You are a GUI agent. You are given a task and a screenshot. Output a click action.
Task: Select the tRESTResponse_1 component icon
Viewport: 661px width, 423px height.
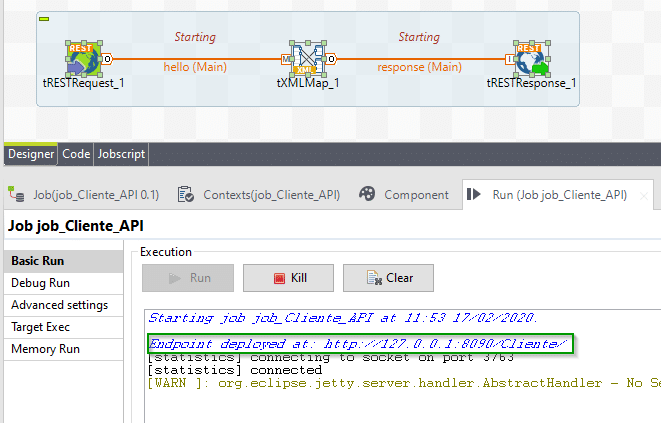(530, 59)
